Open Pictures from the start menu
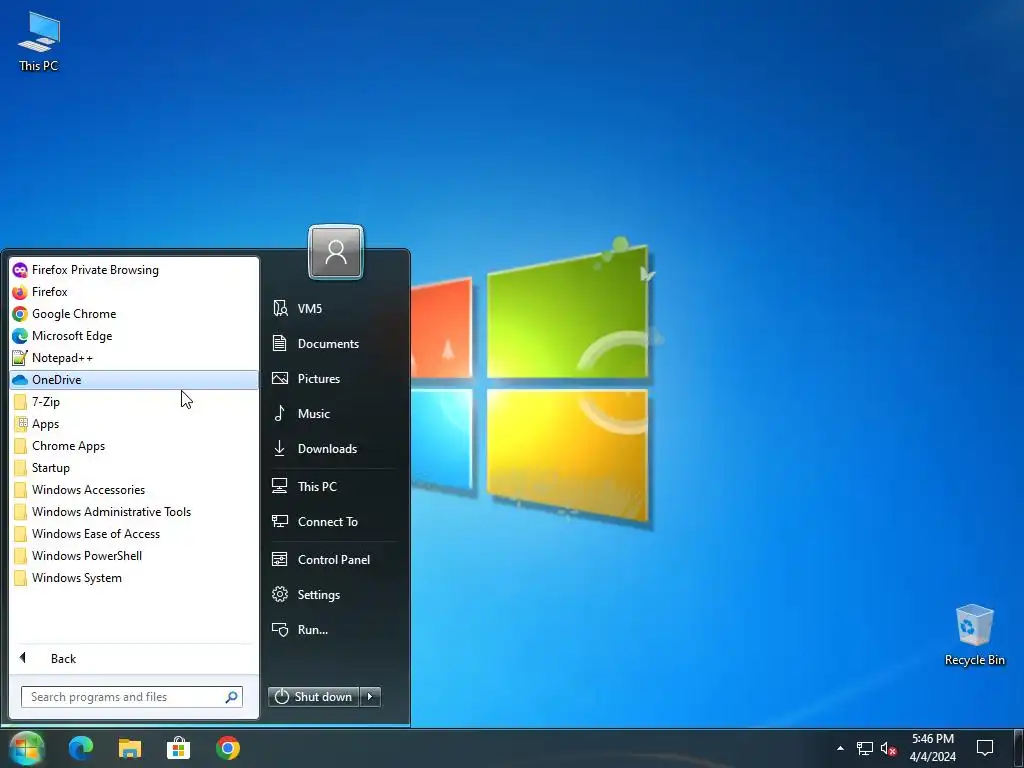This screenshot has width=1024, height=768. click(334, 379)
